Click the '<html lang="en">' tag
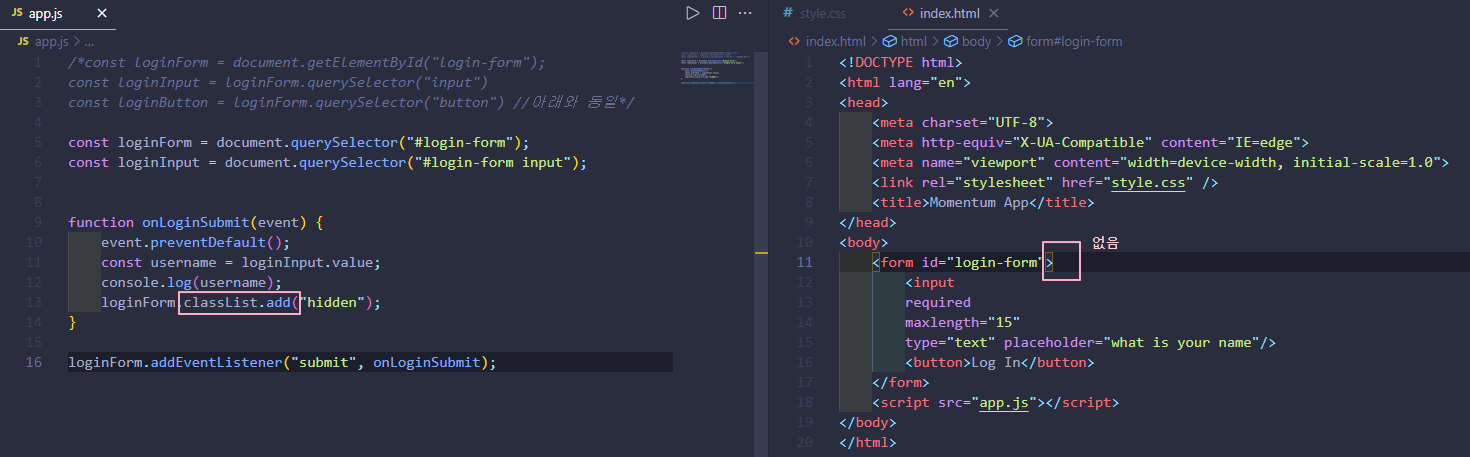The height and width of the screenshot is (457, 1470). coord(905,82)
